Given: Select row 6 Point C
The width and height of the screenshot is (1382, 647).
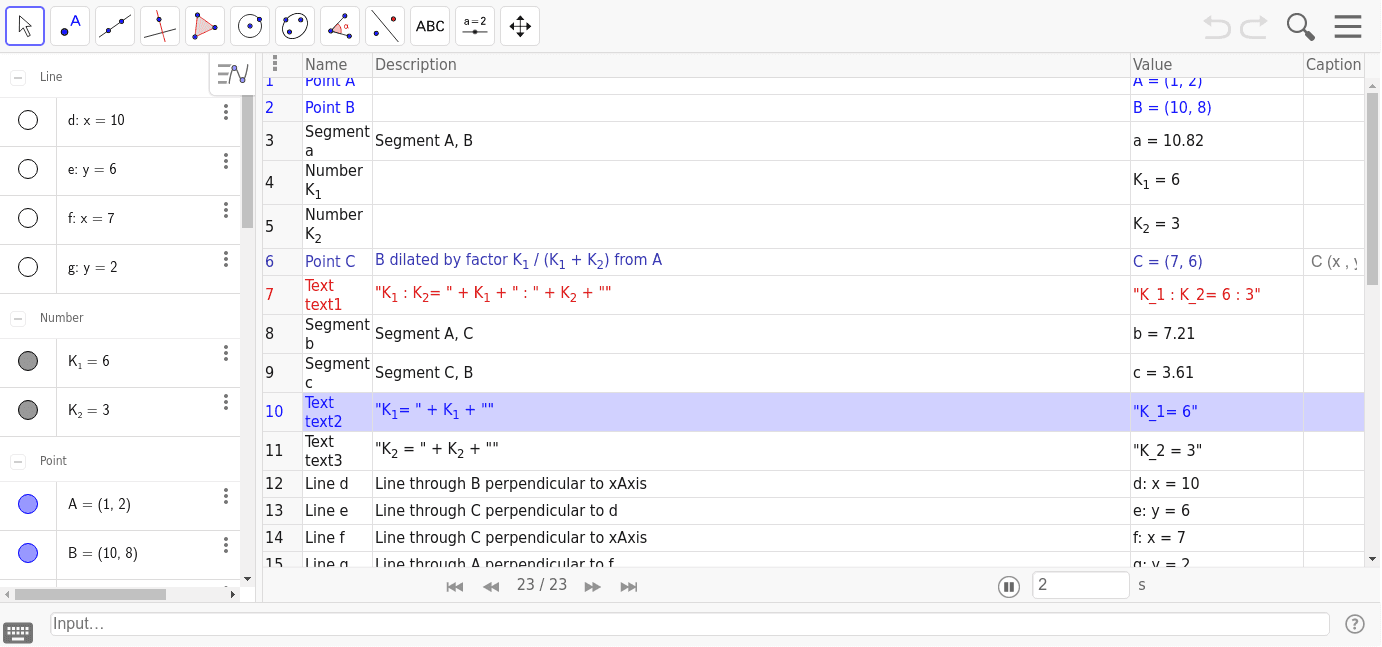Looking at the screenshot, I should tap(813, 262).
